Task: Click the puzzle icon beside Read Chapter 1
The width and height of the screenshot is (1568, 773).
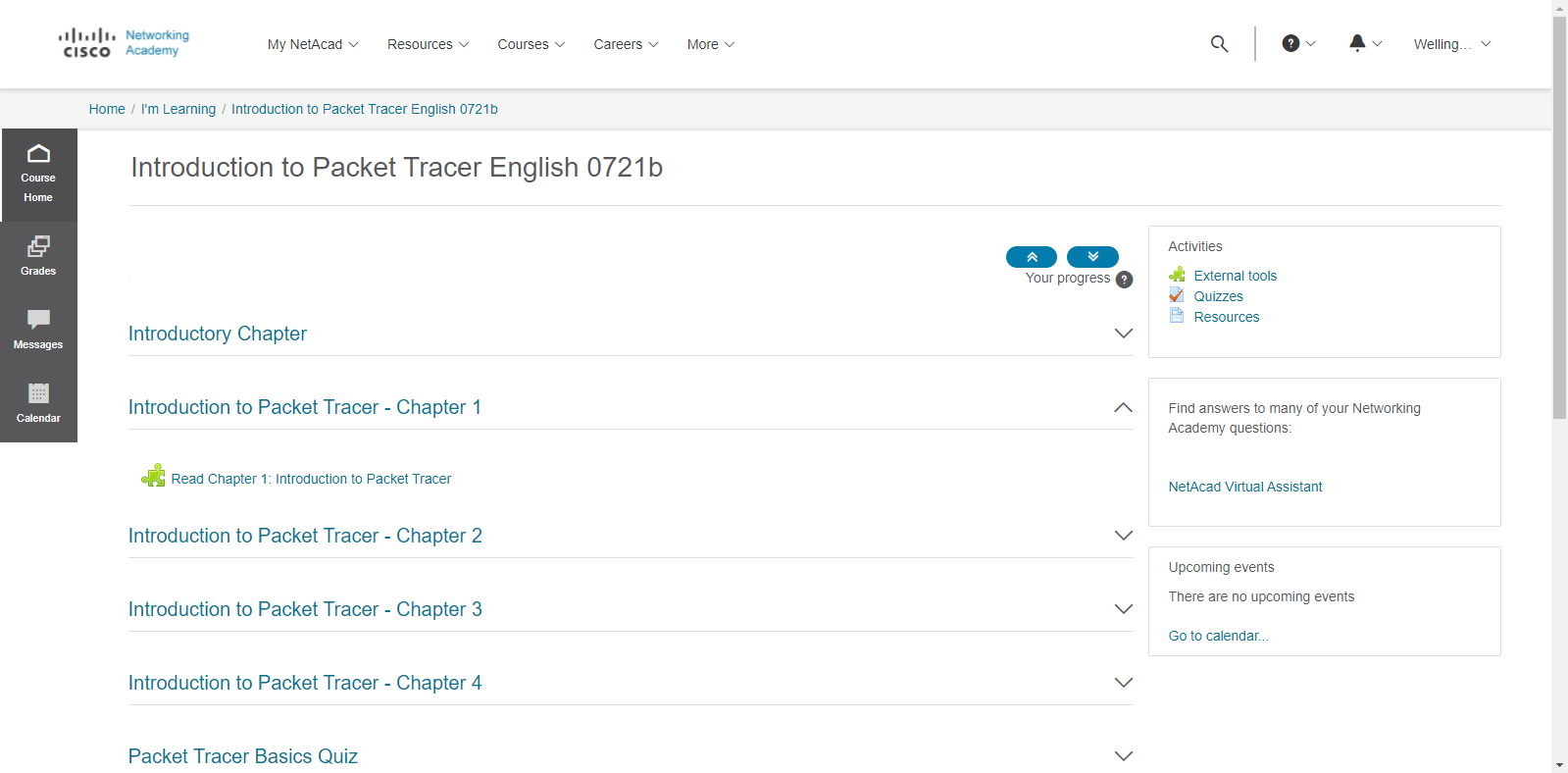Action: pyautogui.click(x=154, y=476)
